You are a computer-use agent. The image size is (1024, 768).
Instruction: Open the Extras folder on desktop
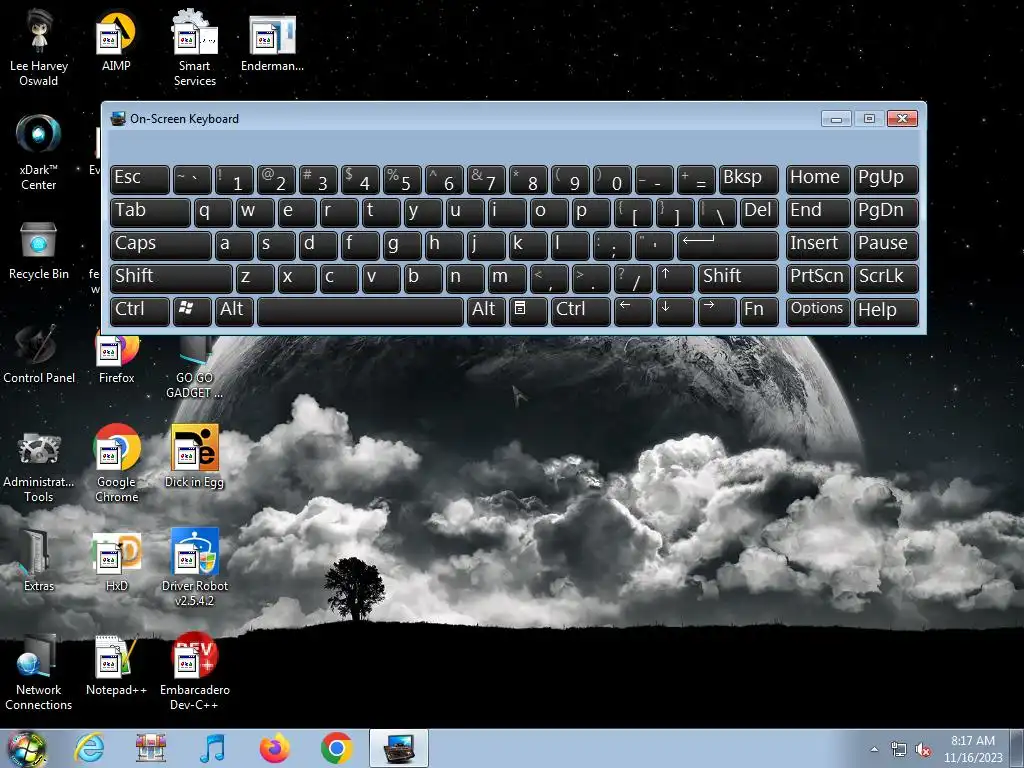click(x=39, y=560)
